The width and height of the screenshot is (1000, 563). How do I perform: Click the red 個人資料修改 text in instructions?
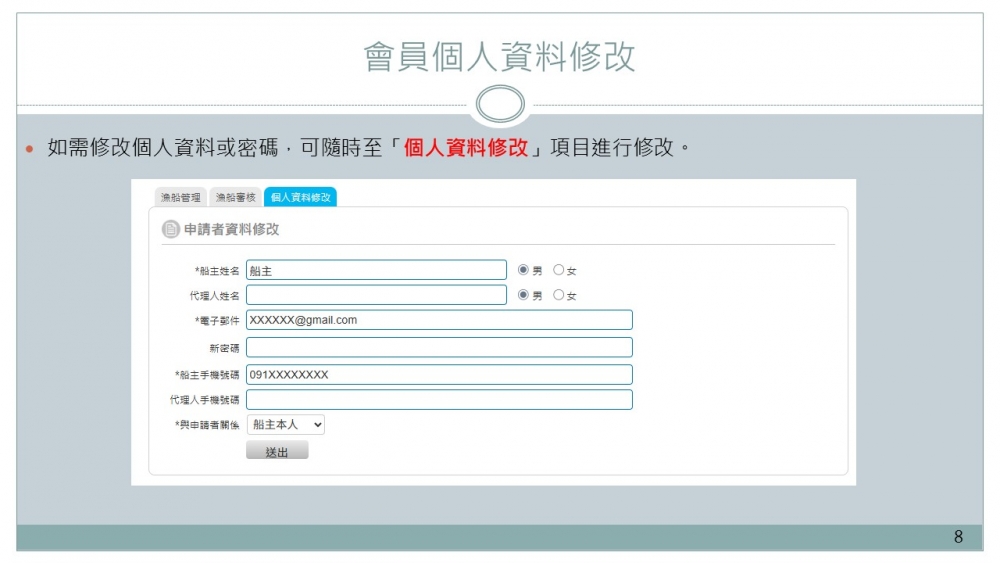point(465,148)
